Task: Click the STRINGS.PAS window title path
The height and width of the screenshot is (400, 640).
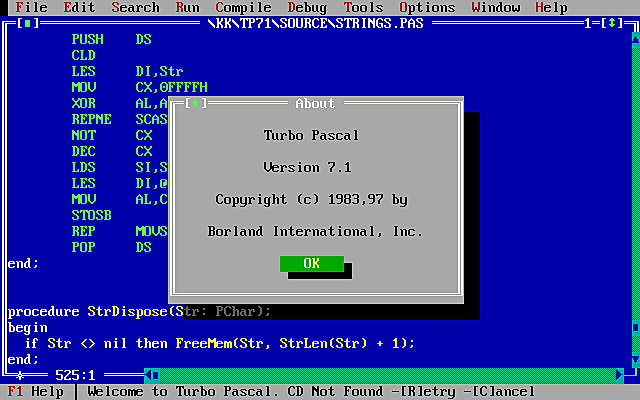Action: (315, 23)
